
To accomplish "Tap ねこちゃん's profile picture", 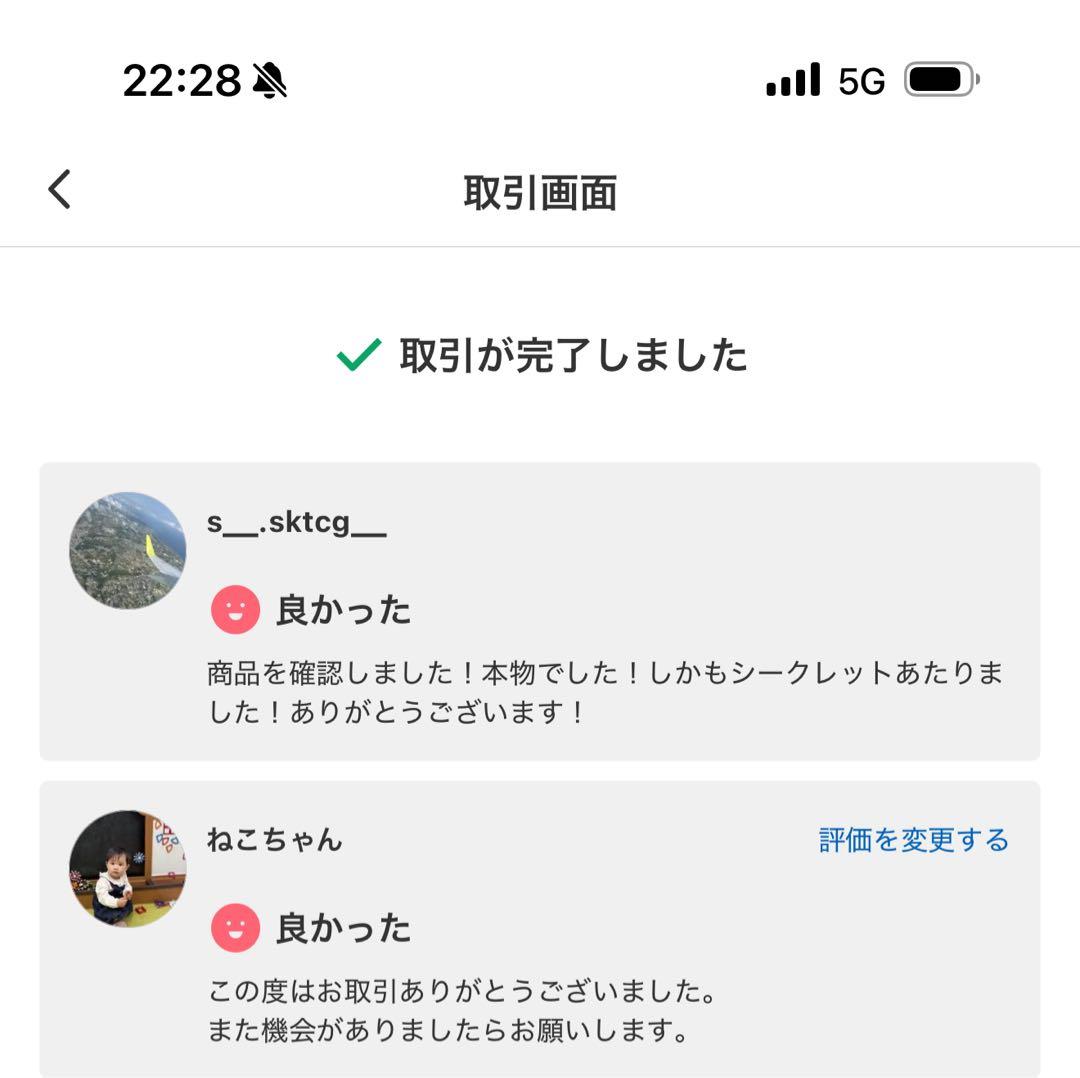I will [x=127, y=868].
